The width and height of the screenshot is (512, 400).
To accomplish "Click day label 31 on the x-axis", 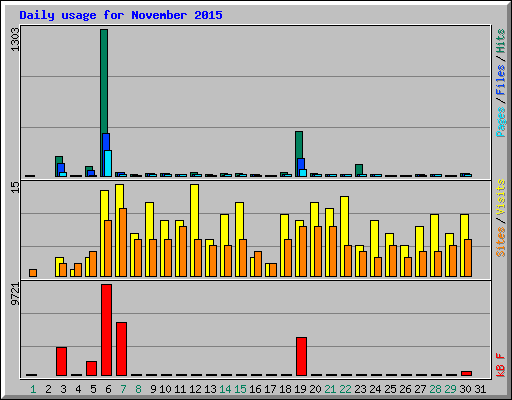I will (x=480, y=389).
